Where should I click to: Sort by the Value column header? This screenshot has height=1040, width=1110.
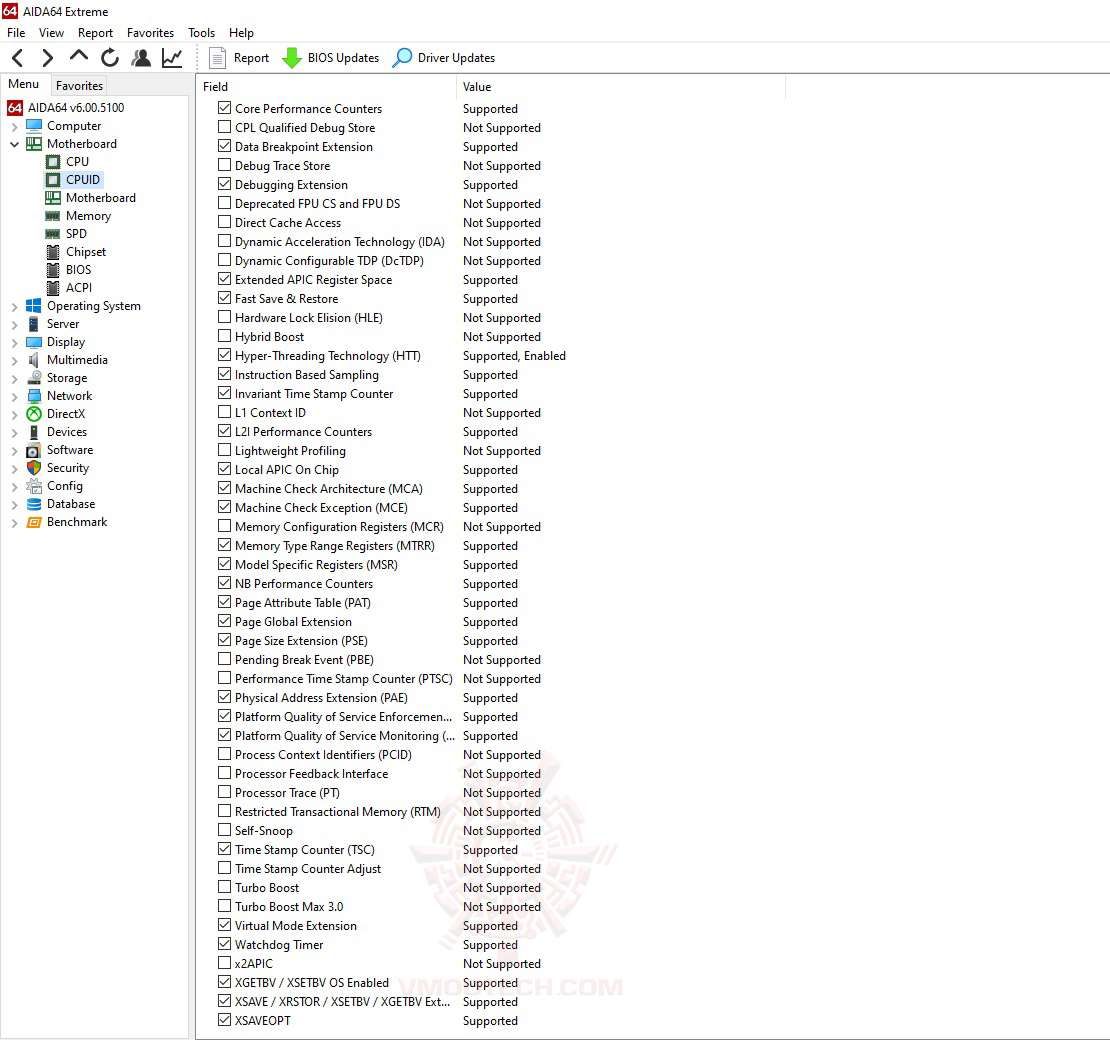tap(621, 86)
